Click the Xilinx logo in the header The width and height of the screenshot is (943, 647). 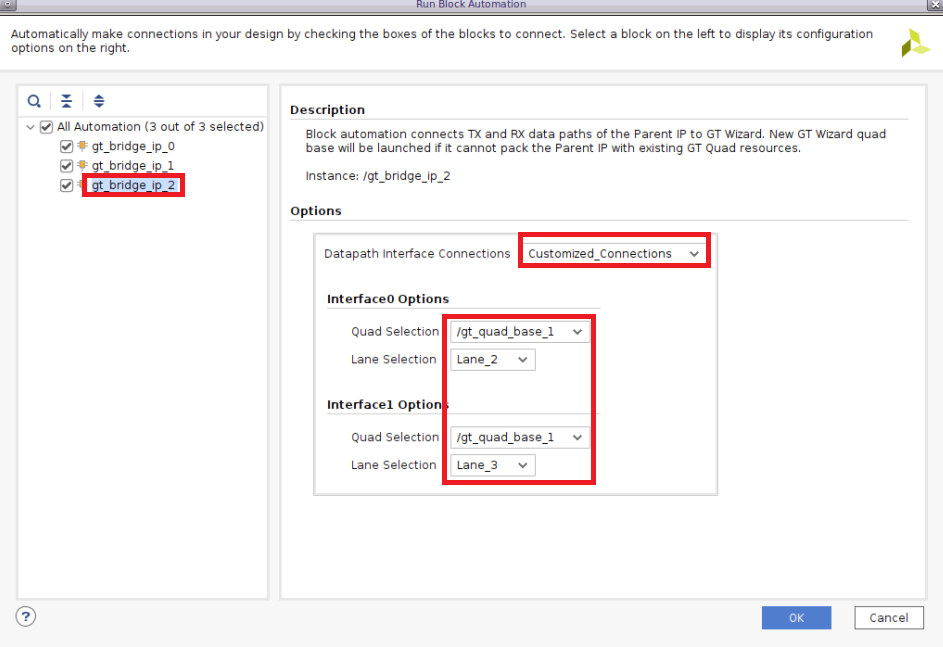tap(914, 43)
